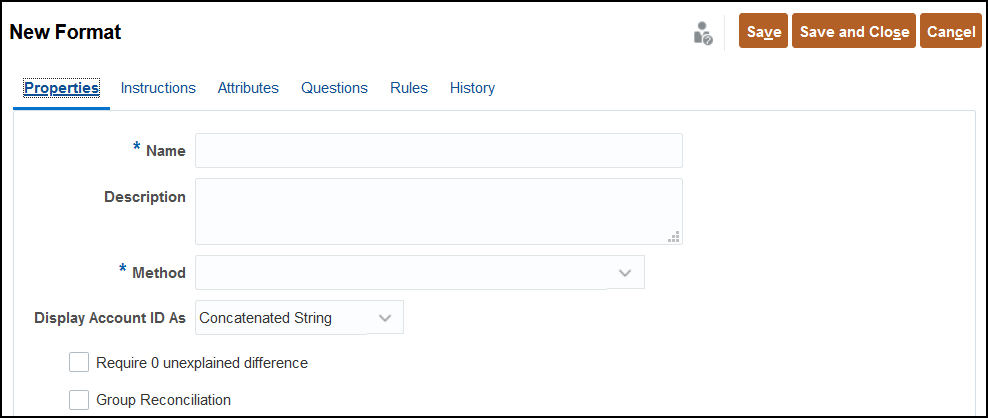The image size is (988, 418).
Task: Click the user help icon near Save
Action: pos(703,33)
